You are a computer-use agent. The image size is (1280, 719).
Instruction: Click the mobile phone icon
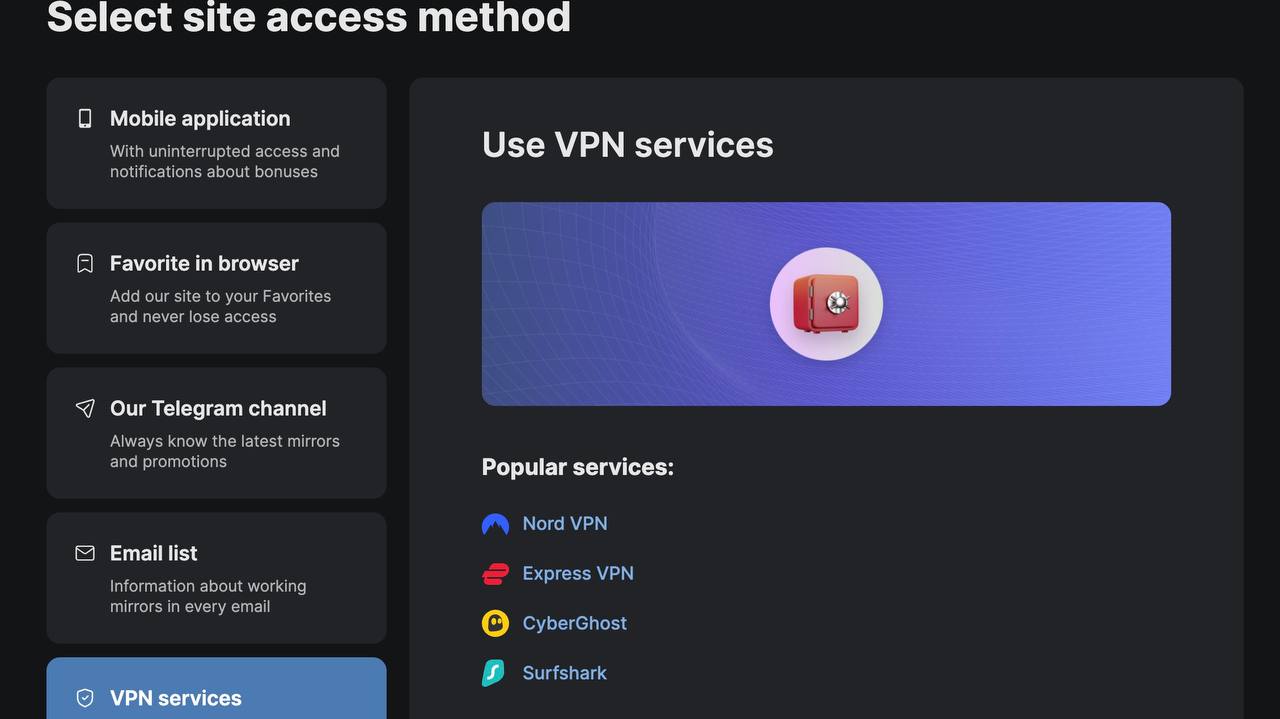click(85, 118)
